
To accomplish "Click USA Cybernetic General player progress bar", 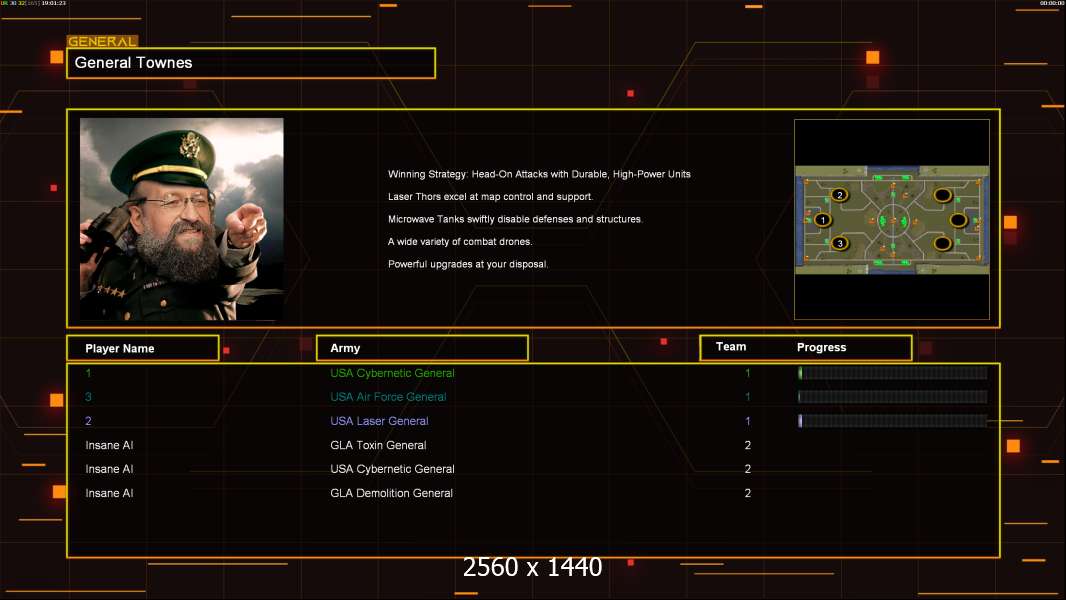I will tap(893, 372).
